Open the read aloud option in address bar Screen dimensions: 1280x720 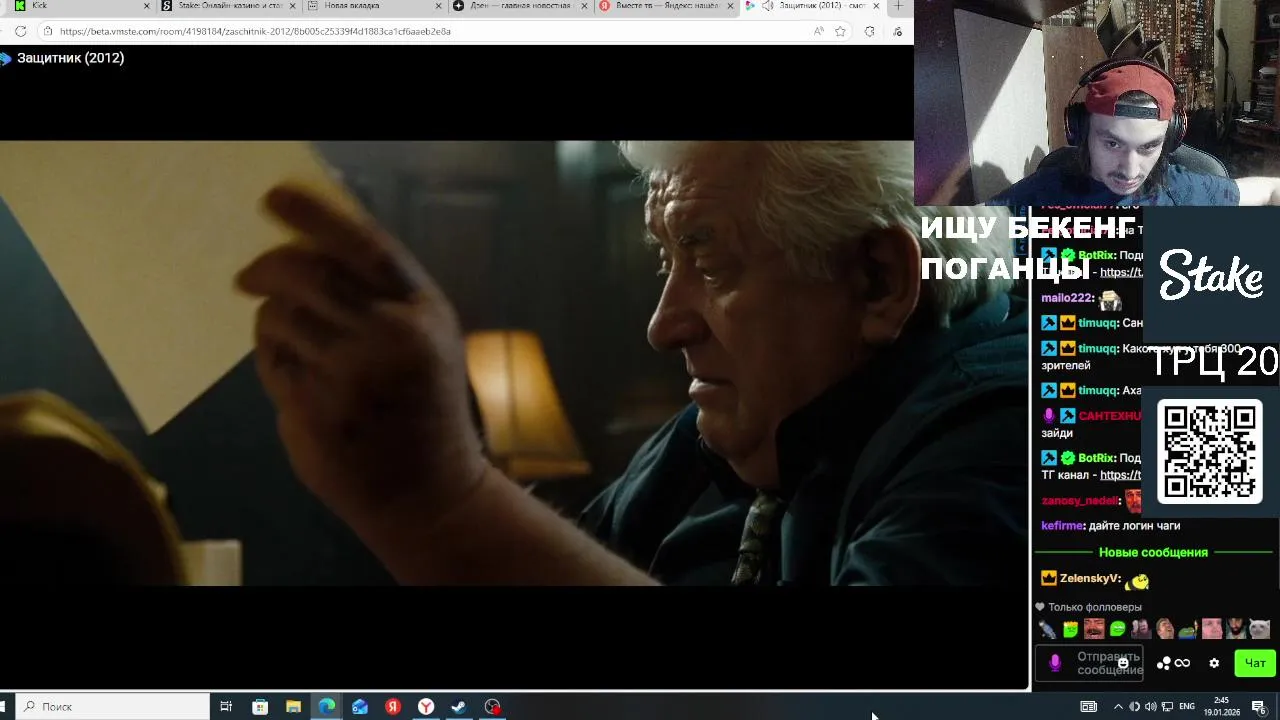tap(819, 31)
